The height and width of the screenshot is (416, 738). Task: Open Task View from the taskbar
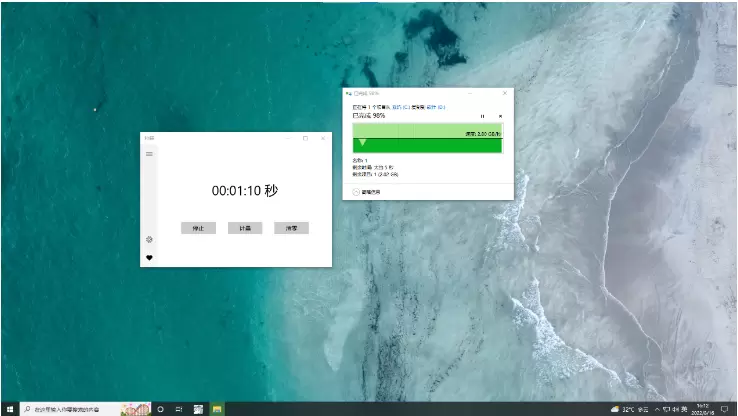[178, 409]
